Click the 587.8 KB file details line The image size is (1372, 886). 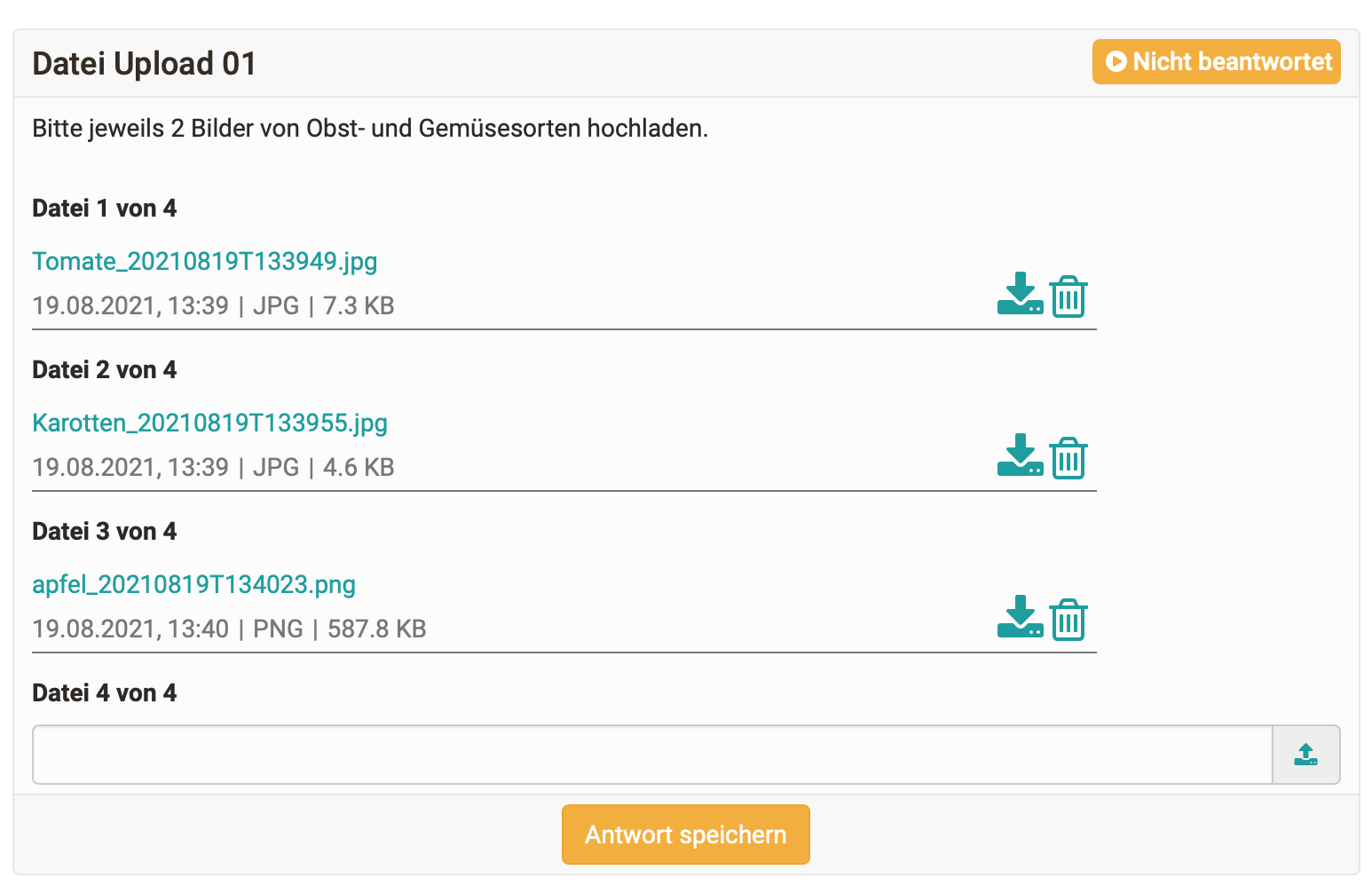pyautogui.click(x=230, y=629)
